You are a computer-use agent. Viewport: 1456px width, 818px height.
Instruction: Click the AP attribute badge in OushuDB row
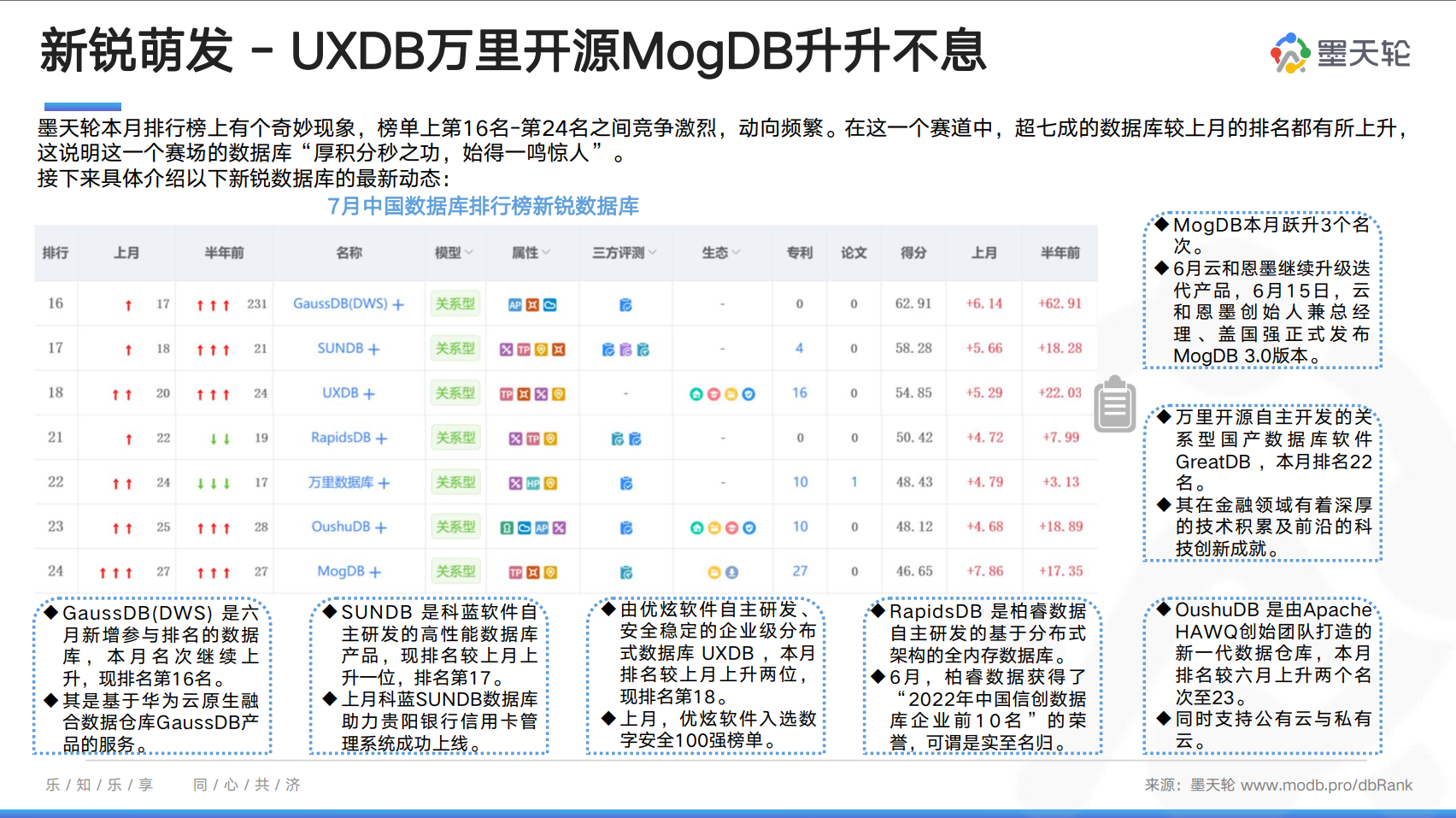[x=542, y=527]
